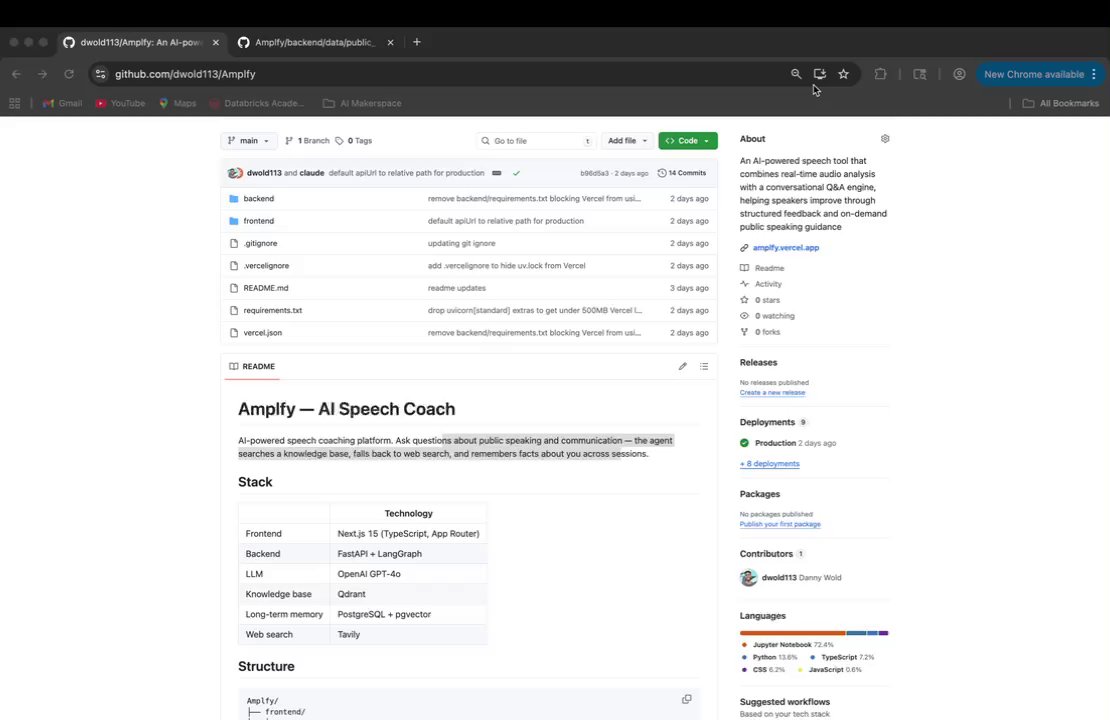Click the 0 stars link

click(760, 300)
